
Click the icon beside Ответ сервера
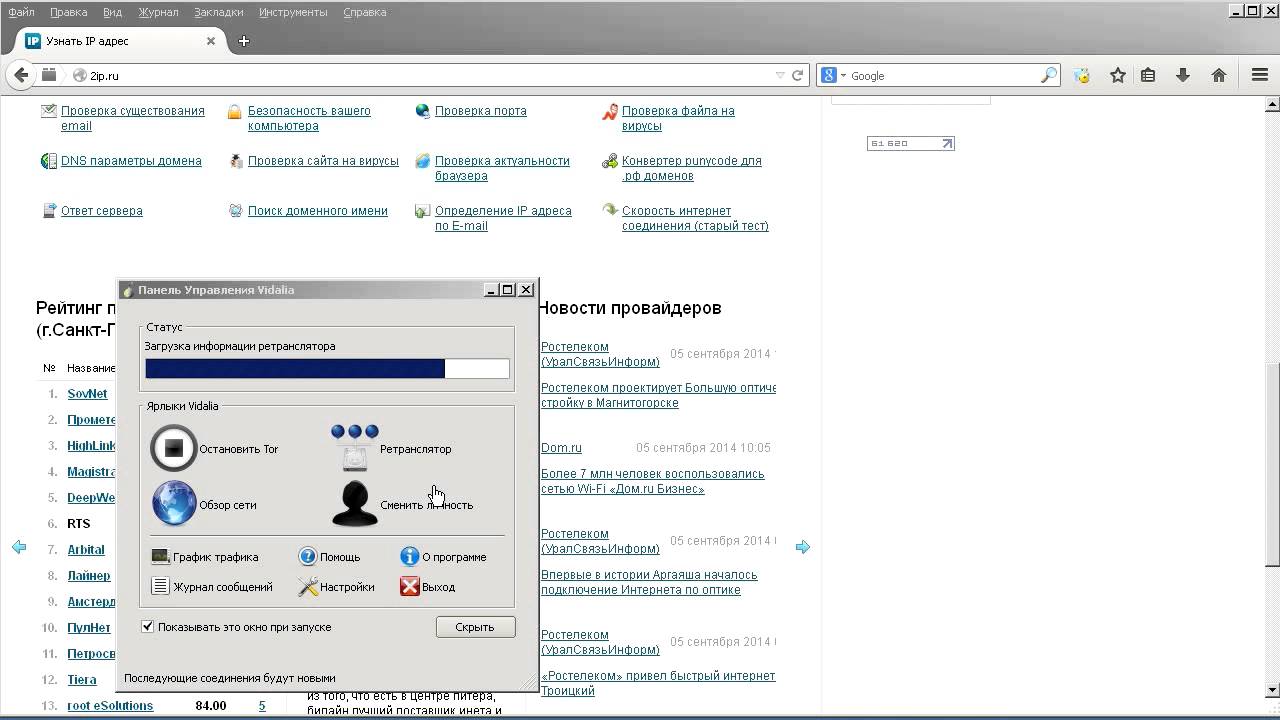pos(49,211)
